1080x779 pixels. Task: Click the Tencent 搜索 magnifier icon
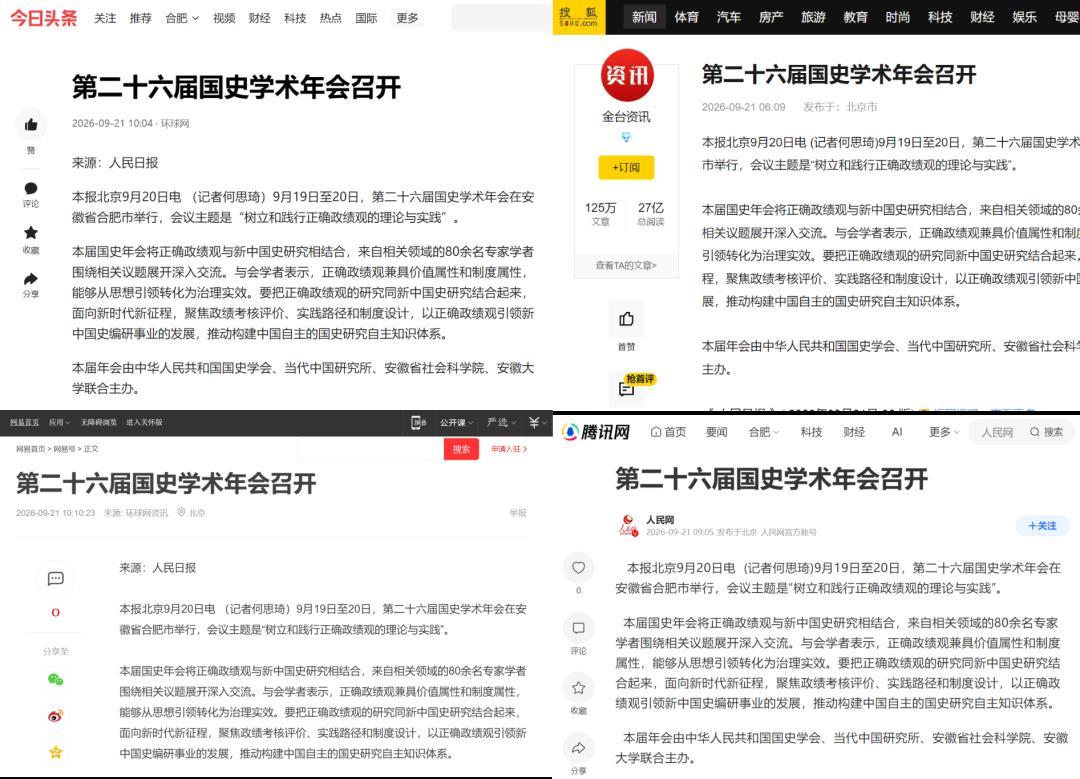pos(1035,432)
